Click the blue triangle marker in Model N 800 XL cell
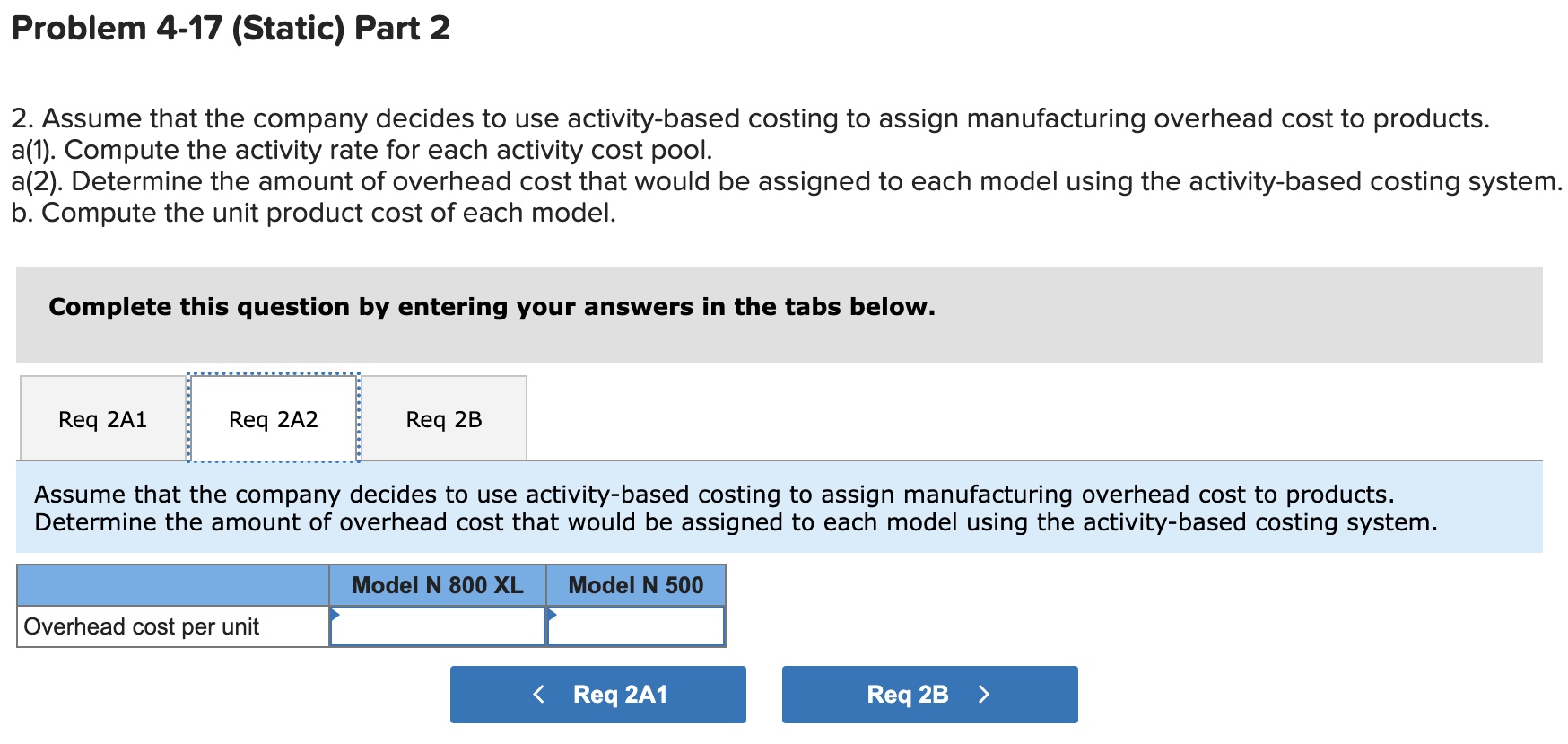The width and height of the screenshot is (1568, 744). [335, 614]
